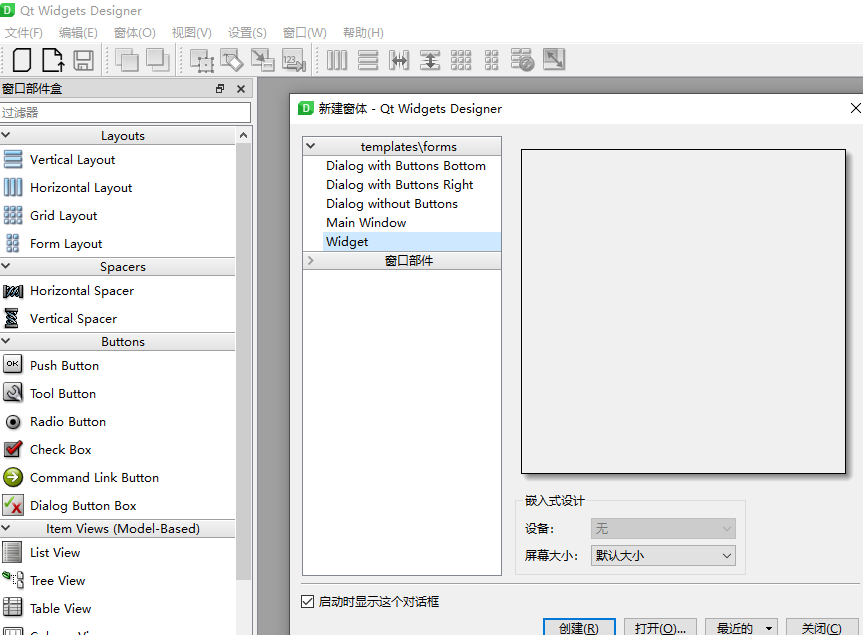Click the 创建(R) button
This screenshot has height=635, width=863.
(x=579, y=627)
